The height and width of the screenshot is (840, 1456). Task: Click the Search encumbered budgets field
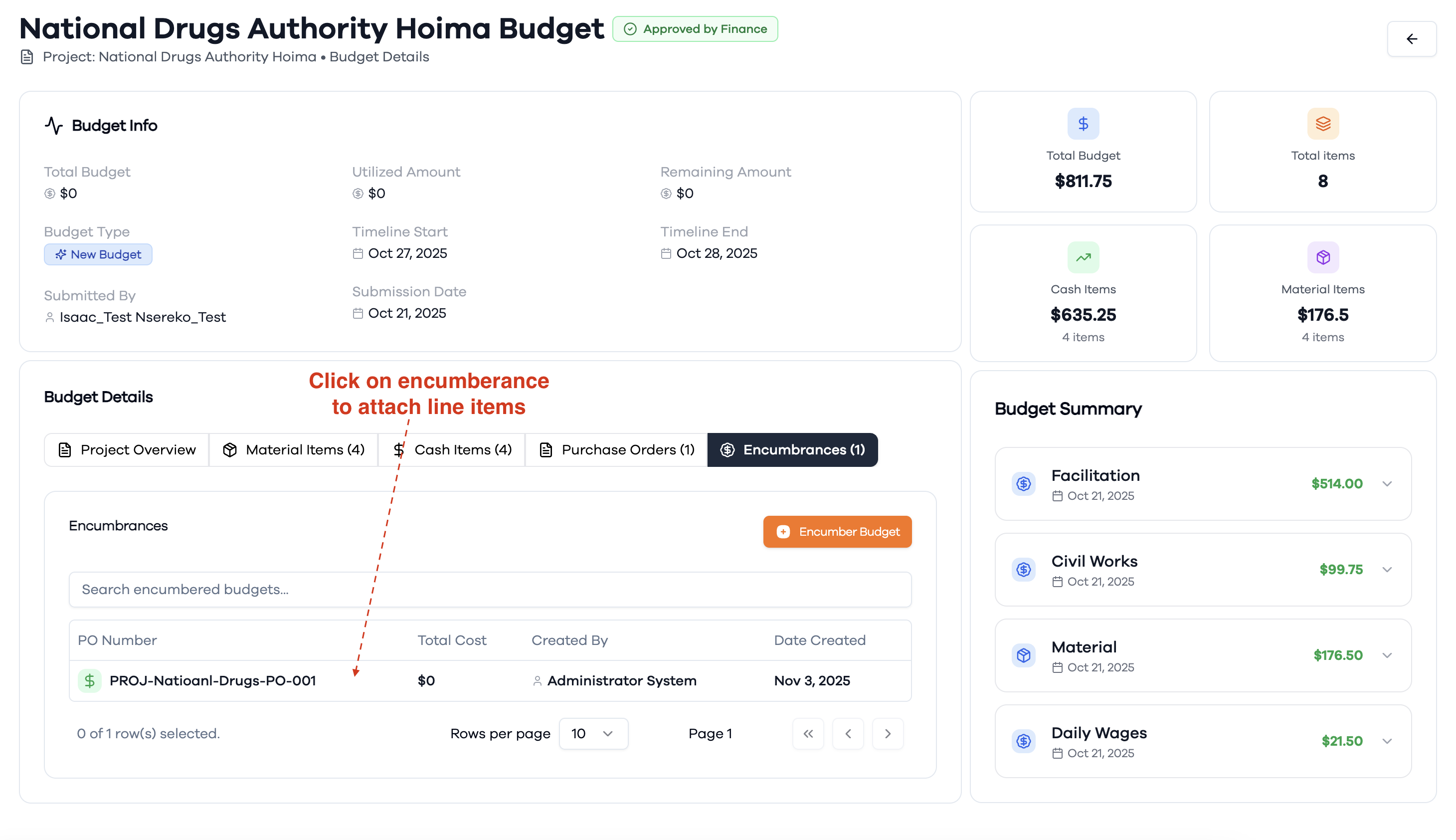point(490,589)
